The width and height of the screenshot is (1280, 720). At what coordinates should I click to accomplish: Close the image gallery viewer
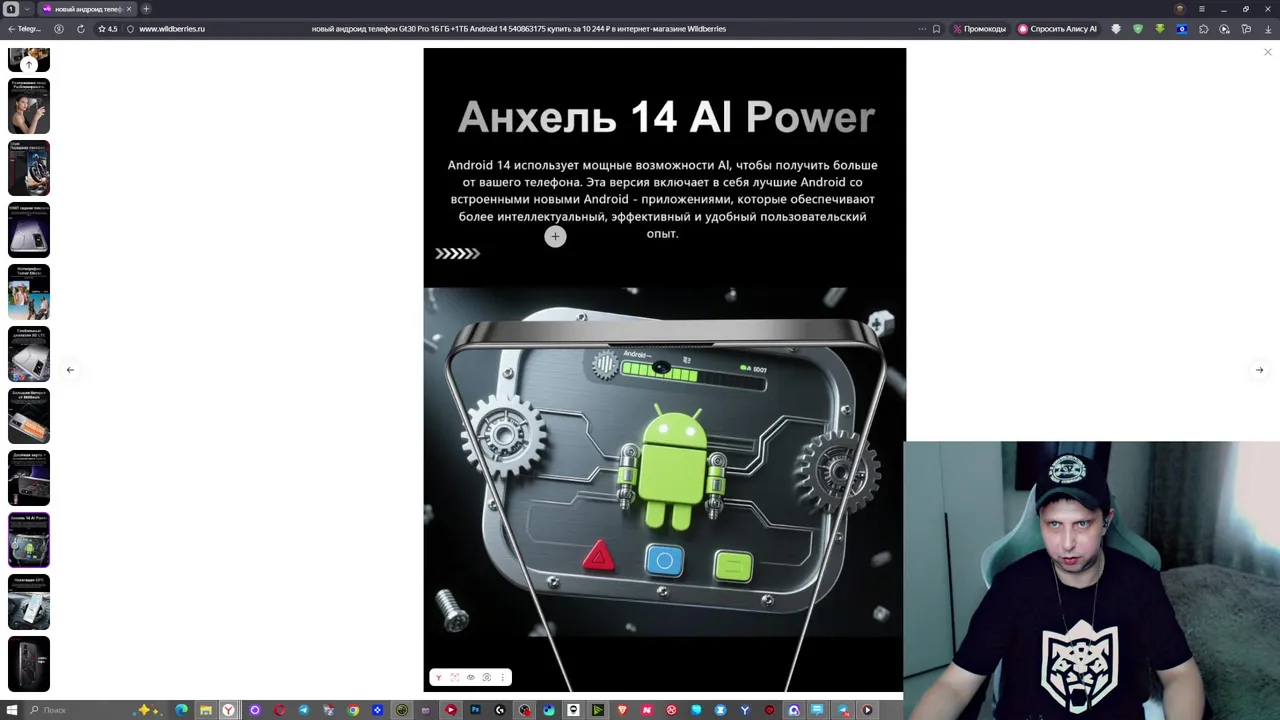tap(1267, 52)
